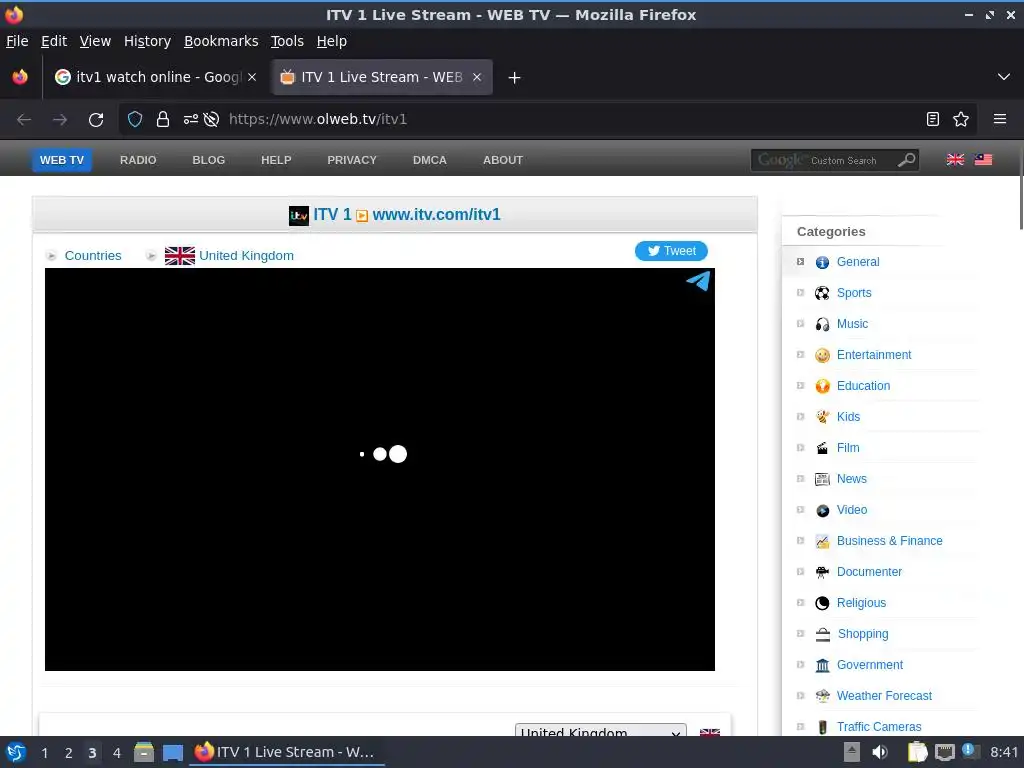Go forward to the next page
This screenshot has width=1024, height=768.
pos(60,120)
